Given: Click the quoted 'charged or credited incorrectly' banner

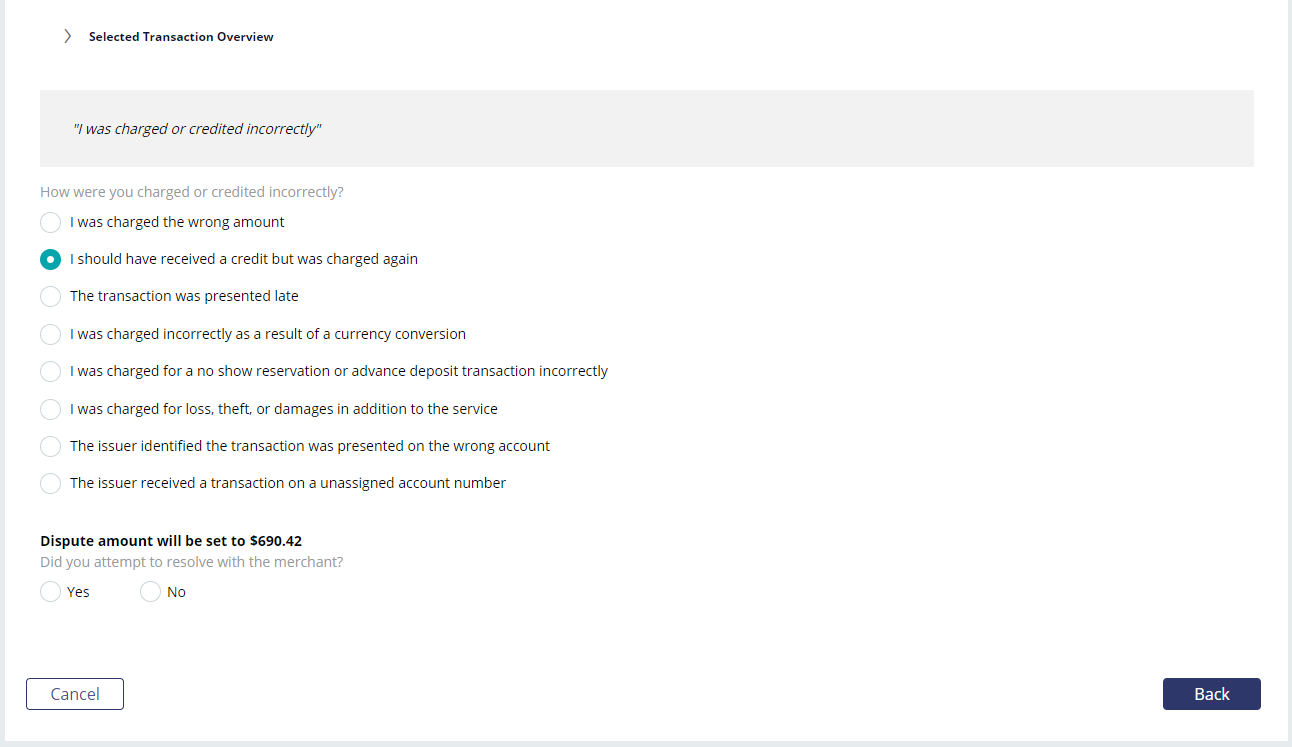Looking at the screenshot, I should tap(647, 129).
